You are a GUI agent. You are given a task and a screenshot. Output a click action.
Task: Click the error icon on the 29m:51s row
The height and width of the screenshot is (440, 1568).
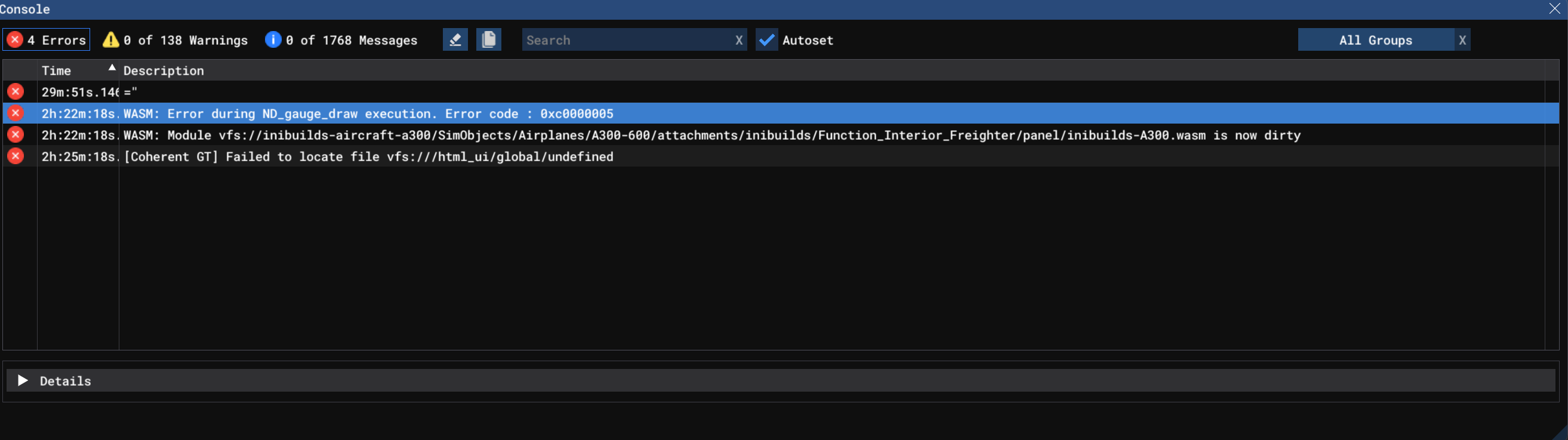16,92
